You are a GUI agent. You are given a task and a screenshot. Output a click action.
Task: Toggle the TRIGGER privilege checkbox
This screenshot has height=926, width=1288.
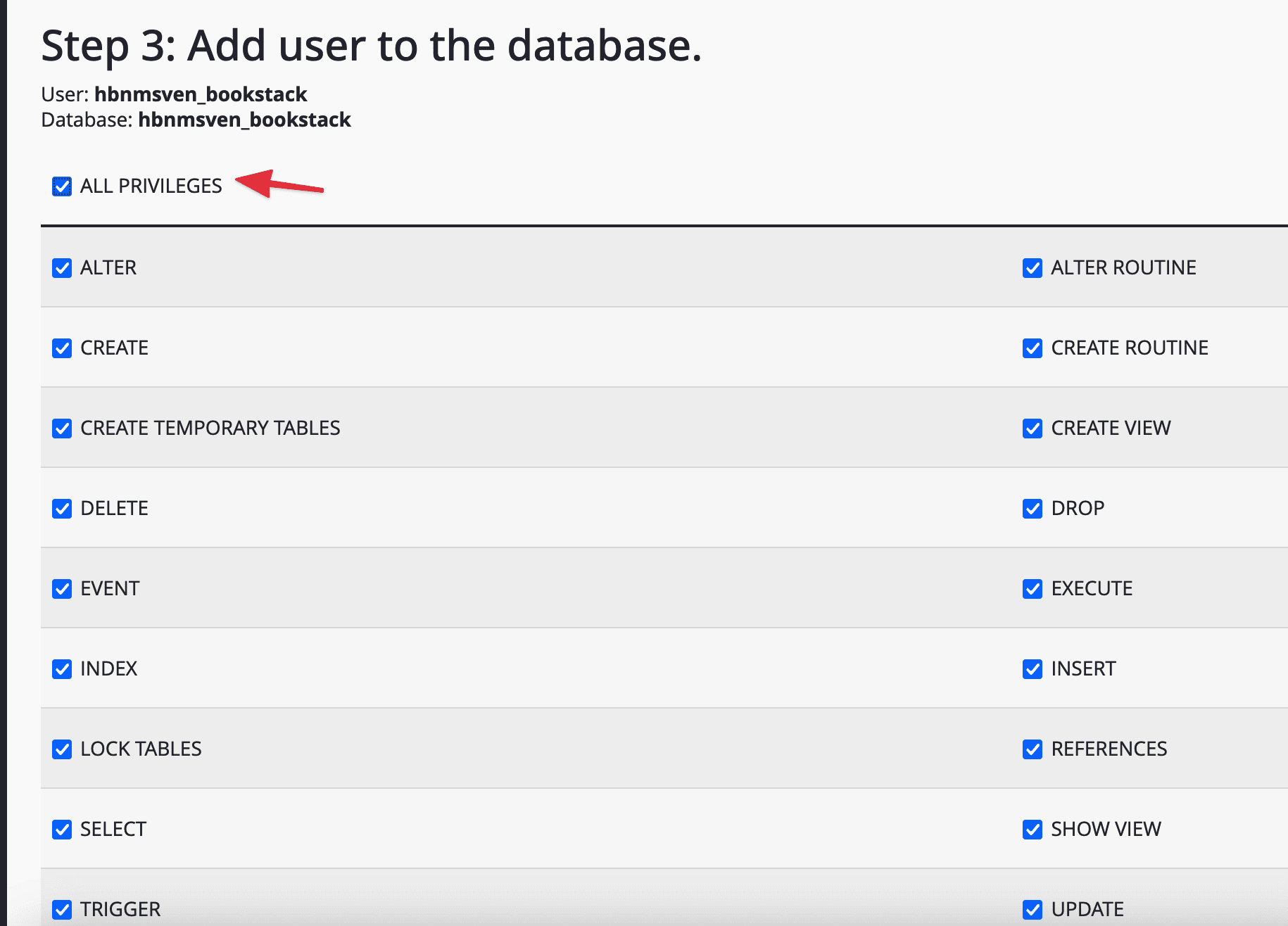tap(62, 910)
